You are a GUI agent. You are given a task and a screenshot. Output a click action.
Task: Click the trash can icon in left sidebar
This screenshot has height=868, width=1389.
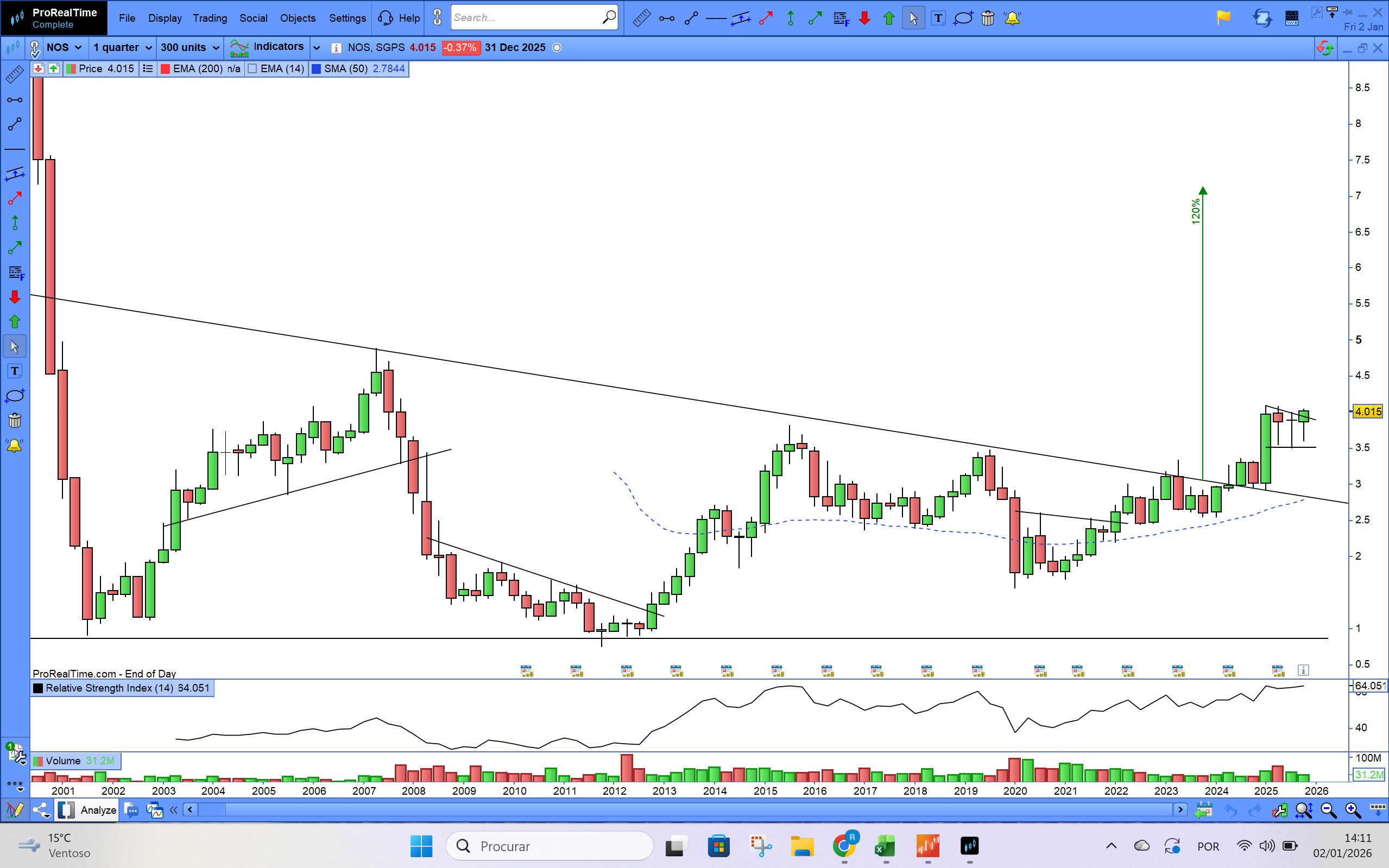[14, 420]
